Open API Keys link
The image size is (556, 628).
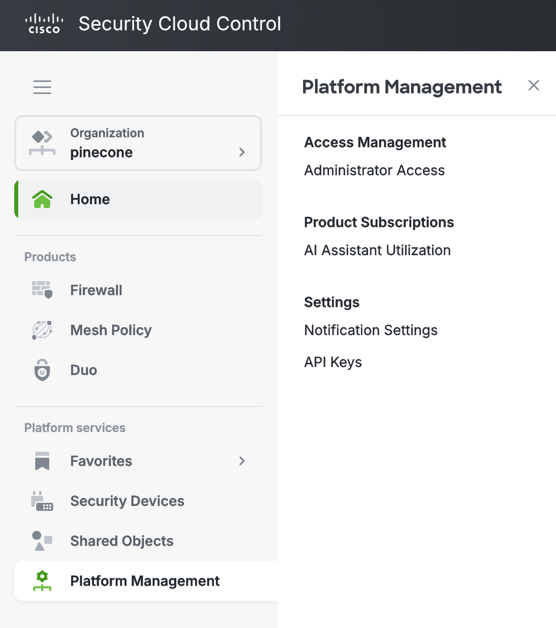333,362
